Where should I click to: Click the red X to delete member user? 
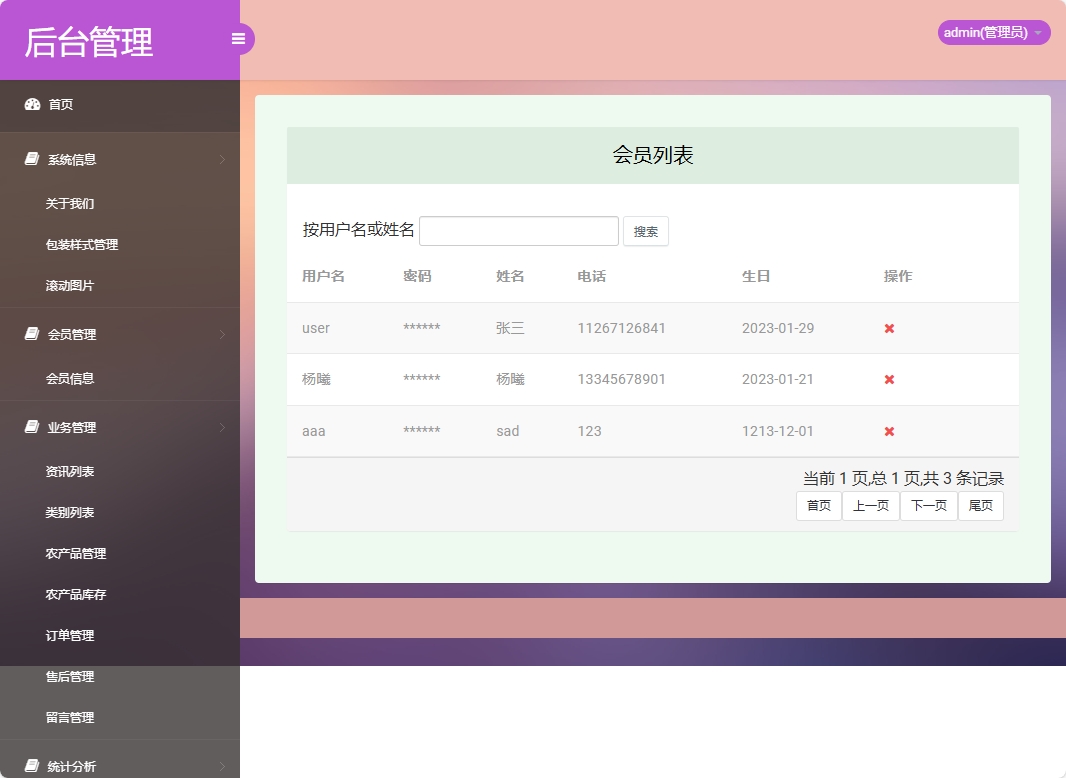[888, 327]
